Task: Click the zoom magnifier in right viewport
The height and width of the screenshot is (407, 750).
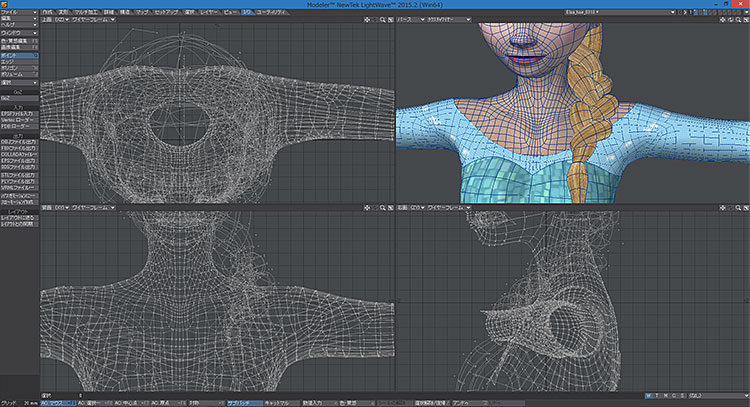Action: tap(738, 208)
